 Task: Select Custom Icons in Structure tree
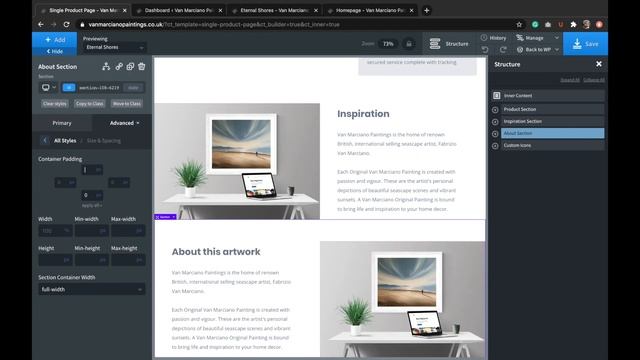click(553, 145)
